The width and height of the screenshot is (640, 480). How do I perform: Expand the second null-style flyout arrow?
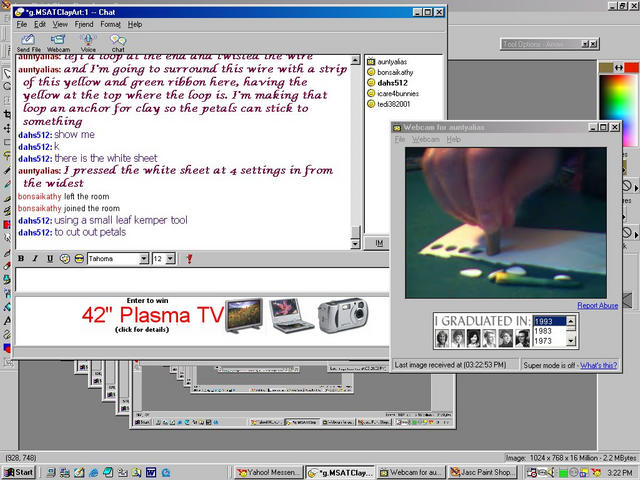[636, 235]
